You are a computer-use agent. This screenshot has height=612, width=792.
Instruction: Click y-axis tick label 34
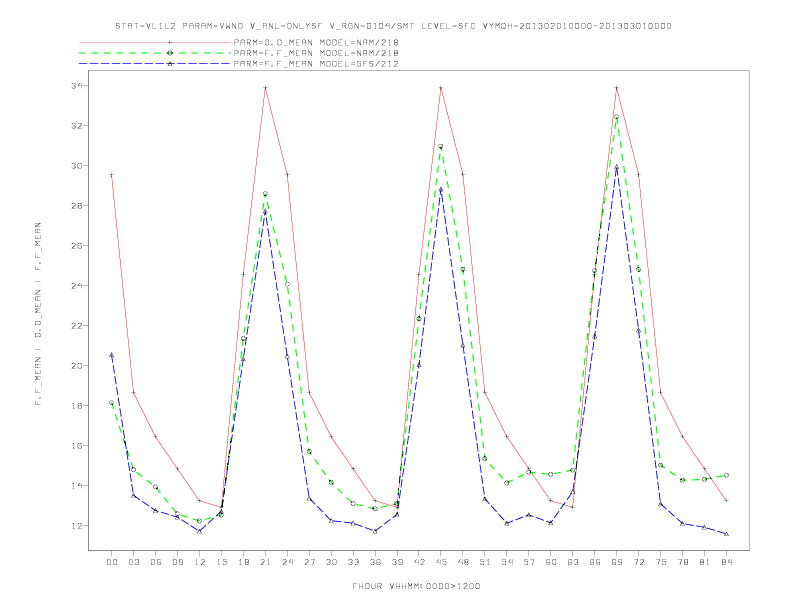[x=77, y=86]
